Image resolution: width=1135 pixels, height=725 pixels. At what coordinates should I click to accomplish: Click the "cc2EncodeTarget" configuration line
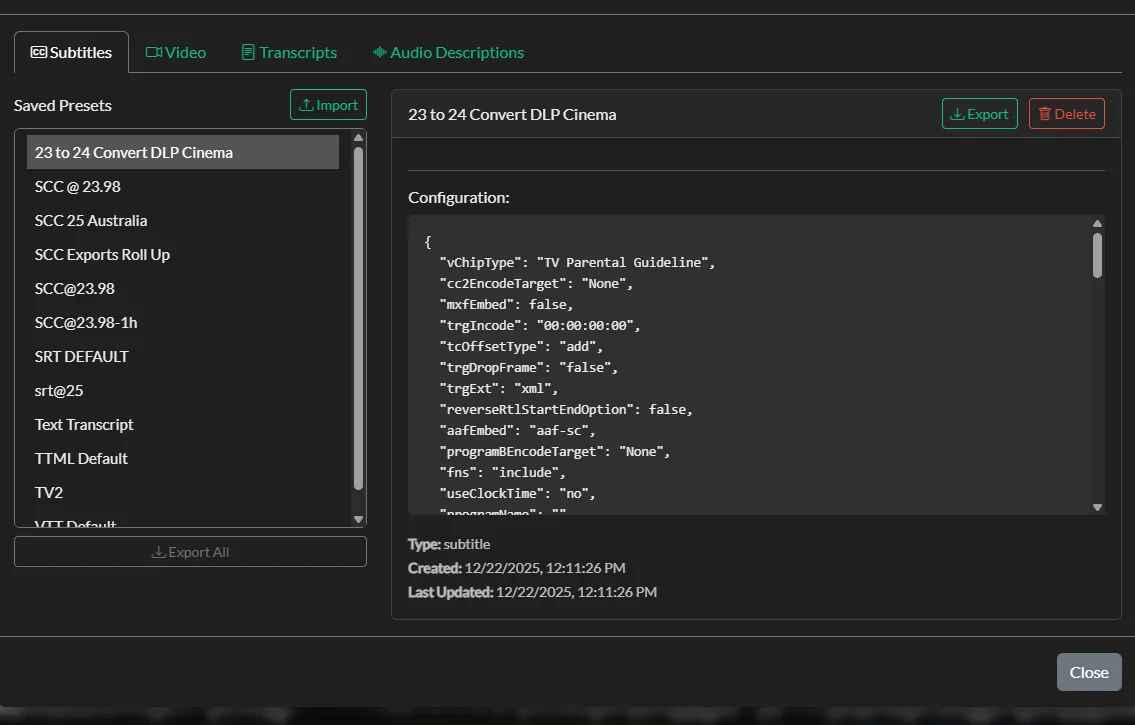click(536, 284)
